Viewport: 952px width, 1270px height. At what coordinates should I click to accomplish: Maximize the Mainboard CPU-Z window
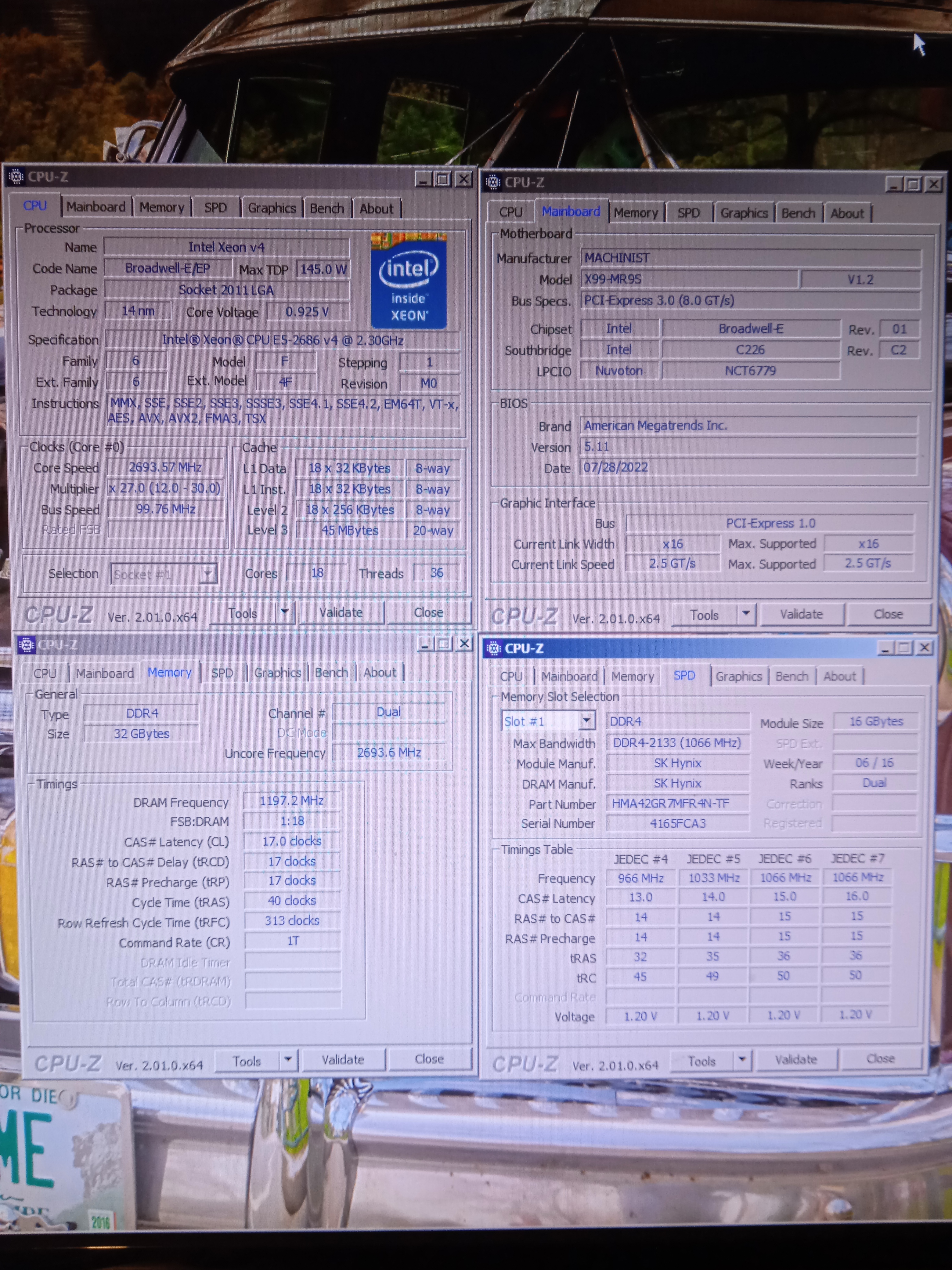pyautogui.click(x=912, y=184)
